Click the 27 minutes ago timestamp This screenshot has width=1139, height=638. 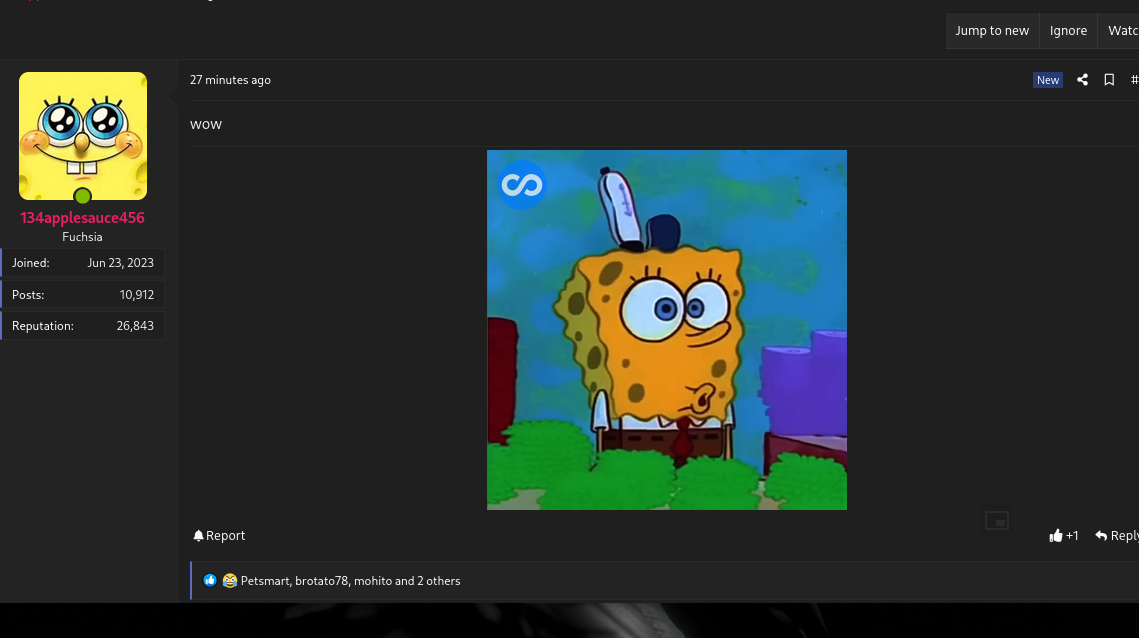[230, 80]
